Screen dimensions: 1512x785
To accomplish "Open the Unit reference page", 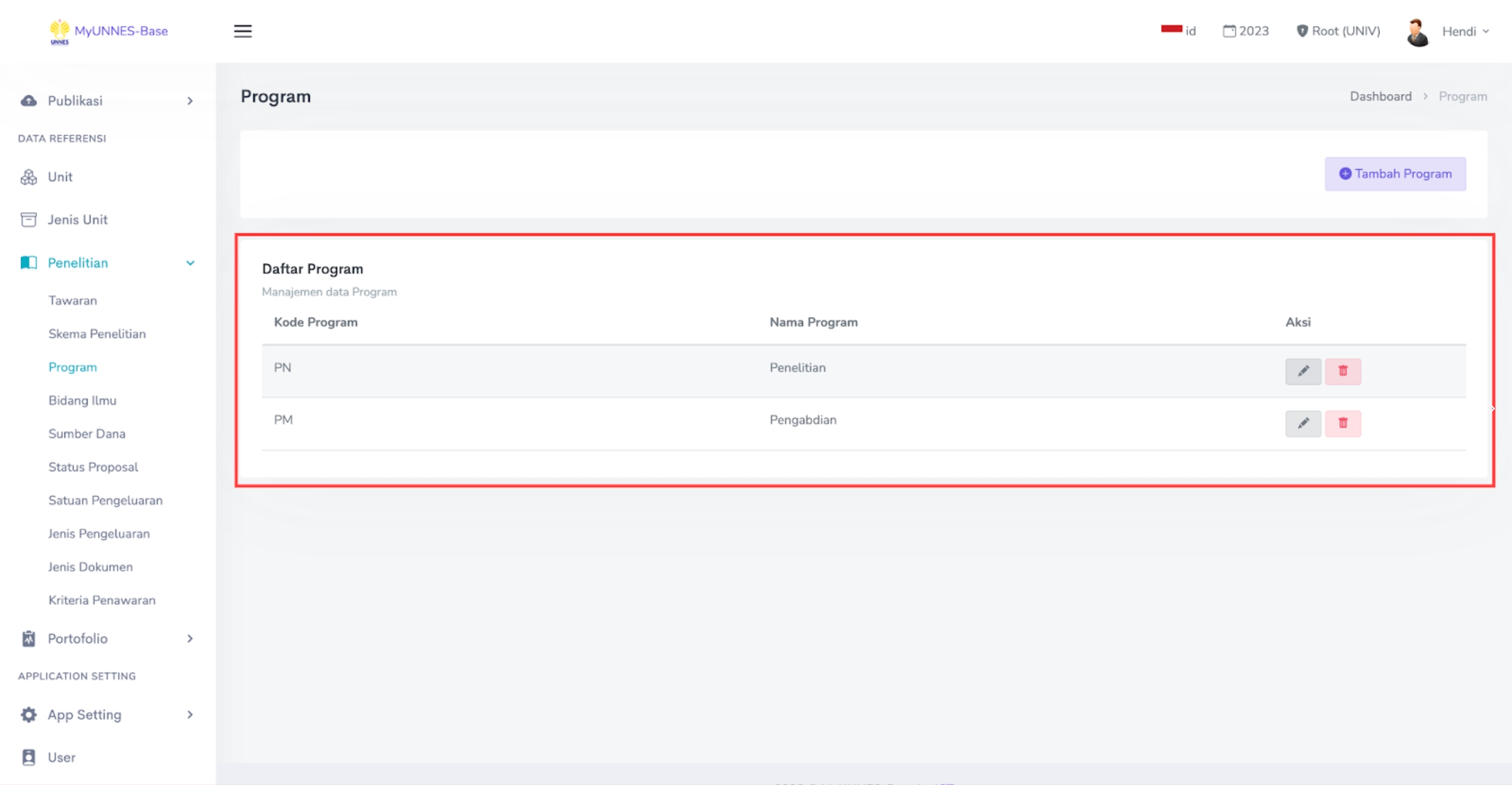I will click(60, 177).
